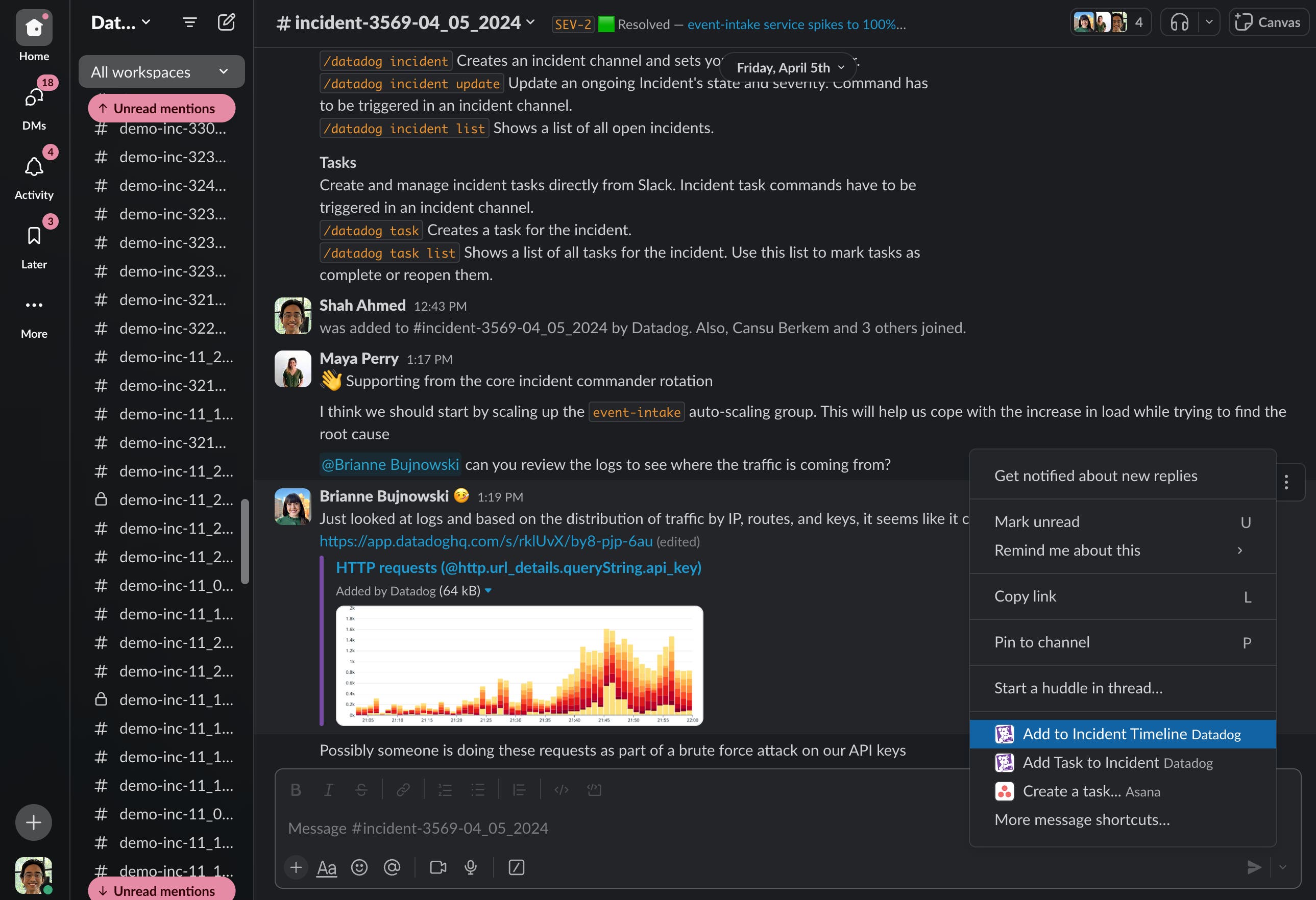
Task: Open the Canvas button
Action: coord(1268,22)
